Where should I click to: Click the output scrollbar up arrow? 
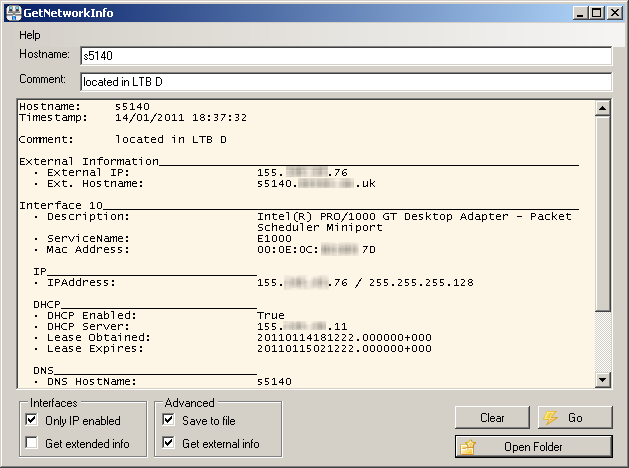(x=603, y=107)
